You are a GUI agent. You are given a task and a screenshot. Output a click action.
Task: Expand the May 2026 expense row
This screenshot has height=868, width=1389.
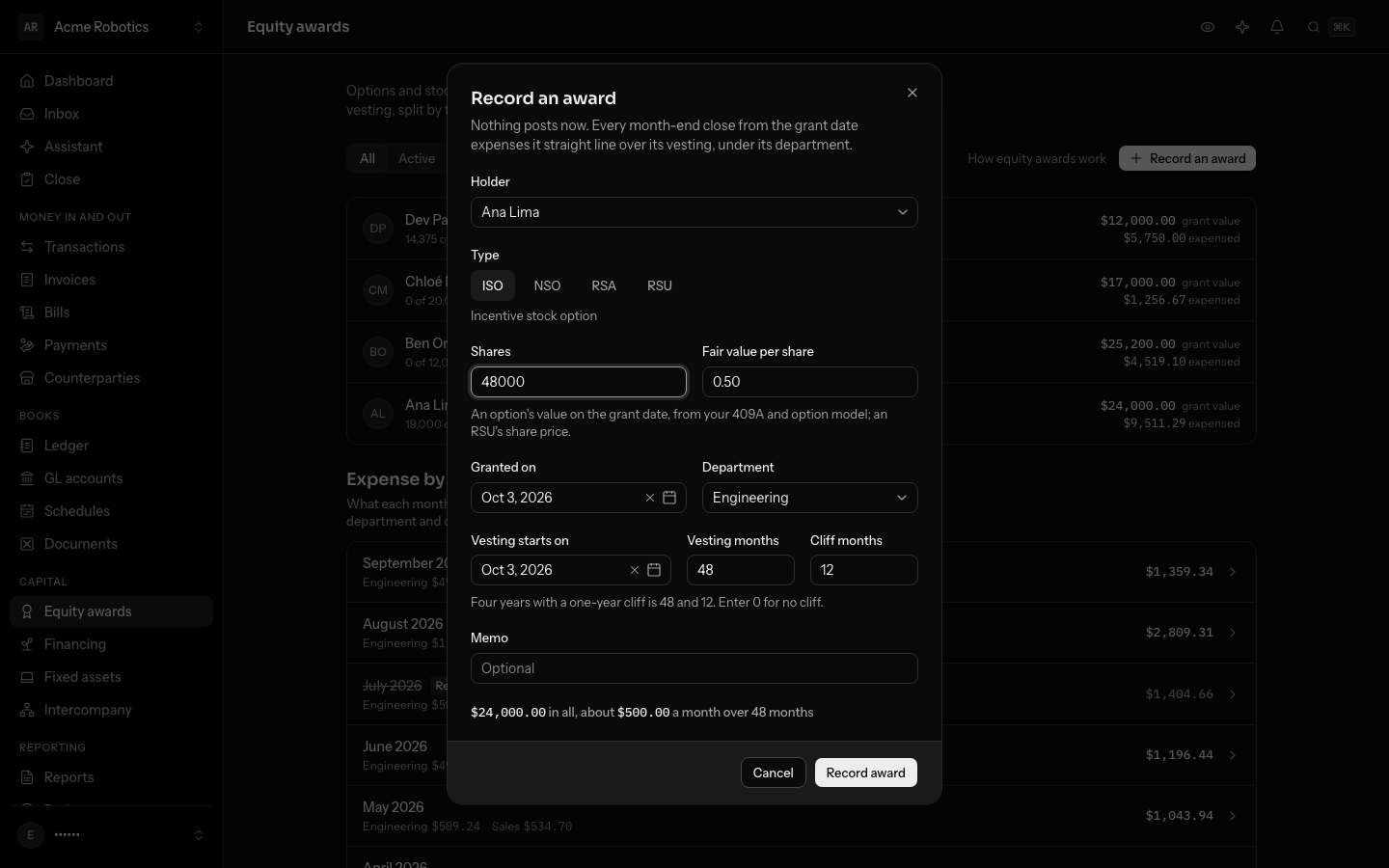[x=801, y=816]
